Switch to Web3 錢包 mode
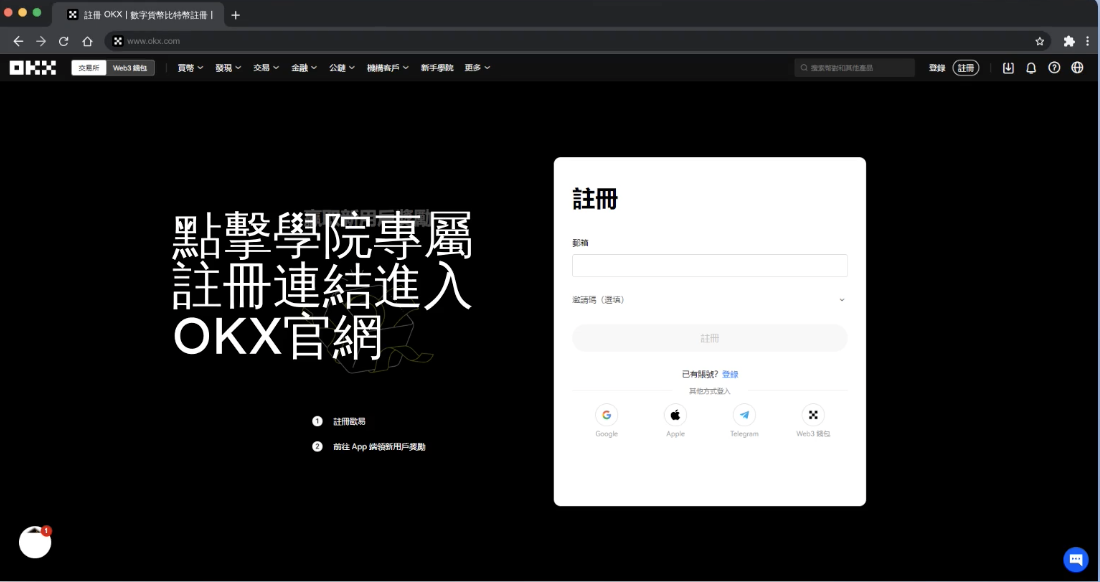 (x=130, y=68)
